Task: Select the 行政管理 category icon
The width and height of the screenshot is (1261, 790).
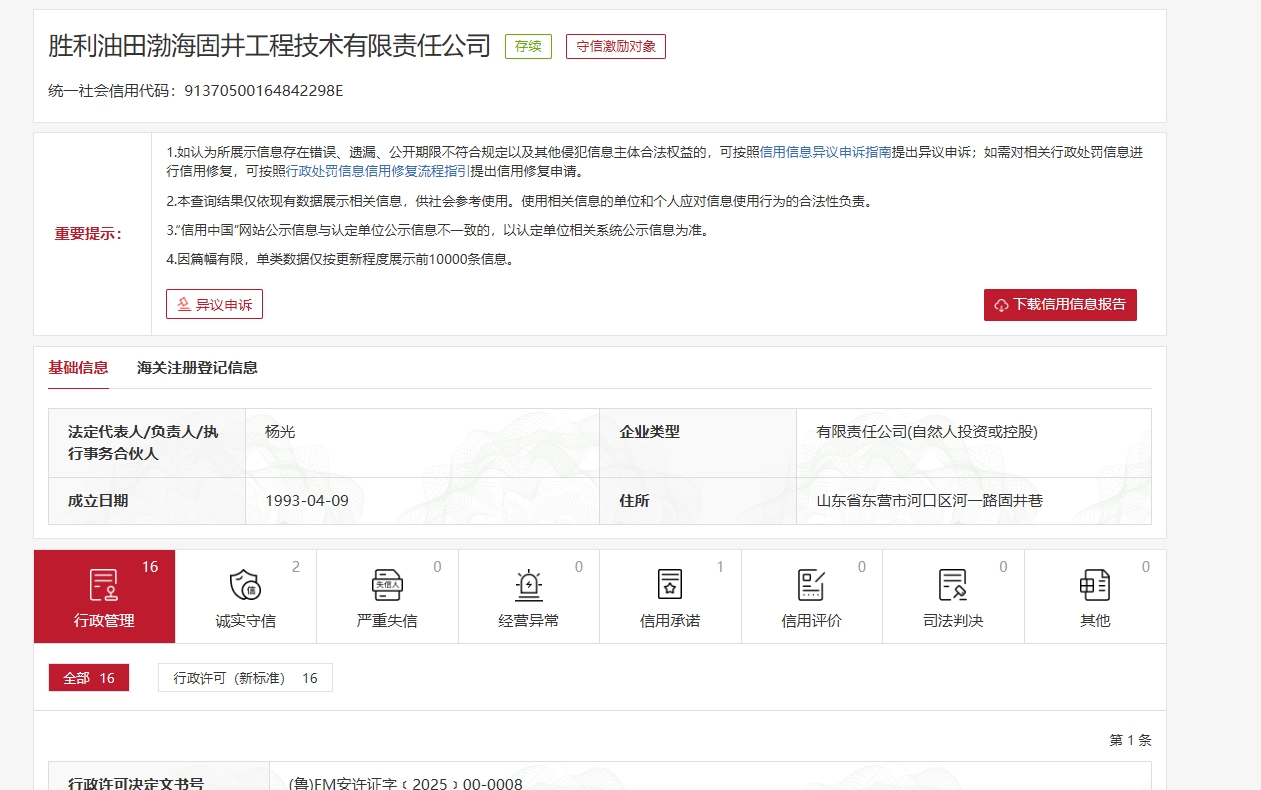Action: (x=104, y=585)
